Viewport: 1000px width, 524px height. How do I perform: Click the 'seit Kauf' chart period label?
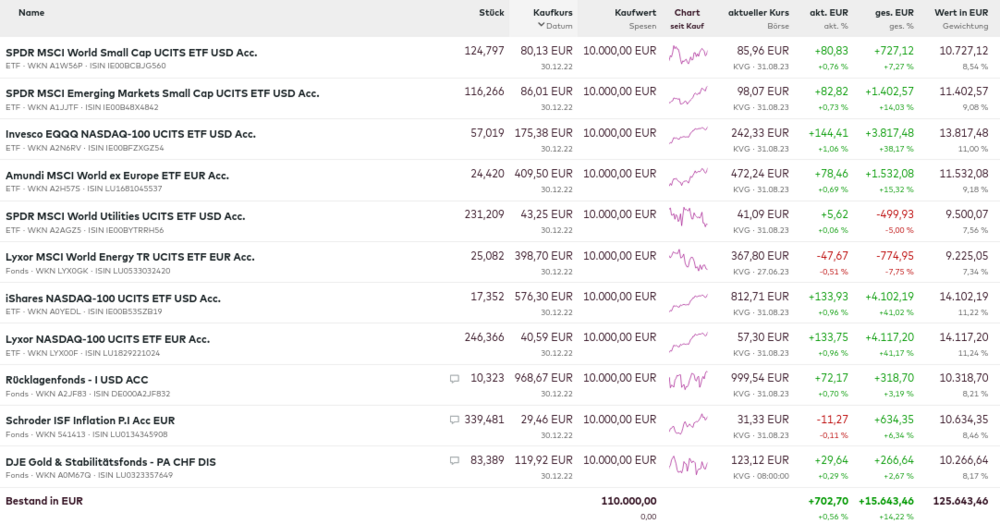[x=687, y=26]
